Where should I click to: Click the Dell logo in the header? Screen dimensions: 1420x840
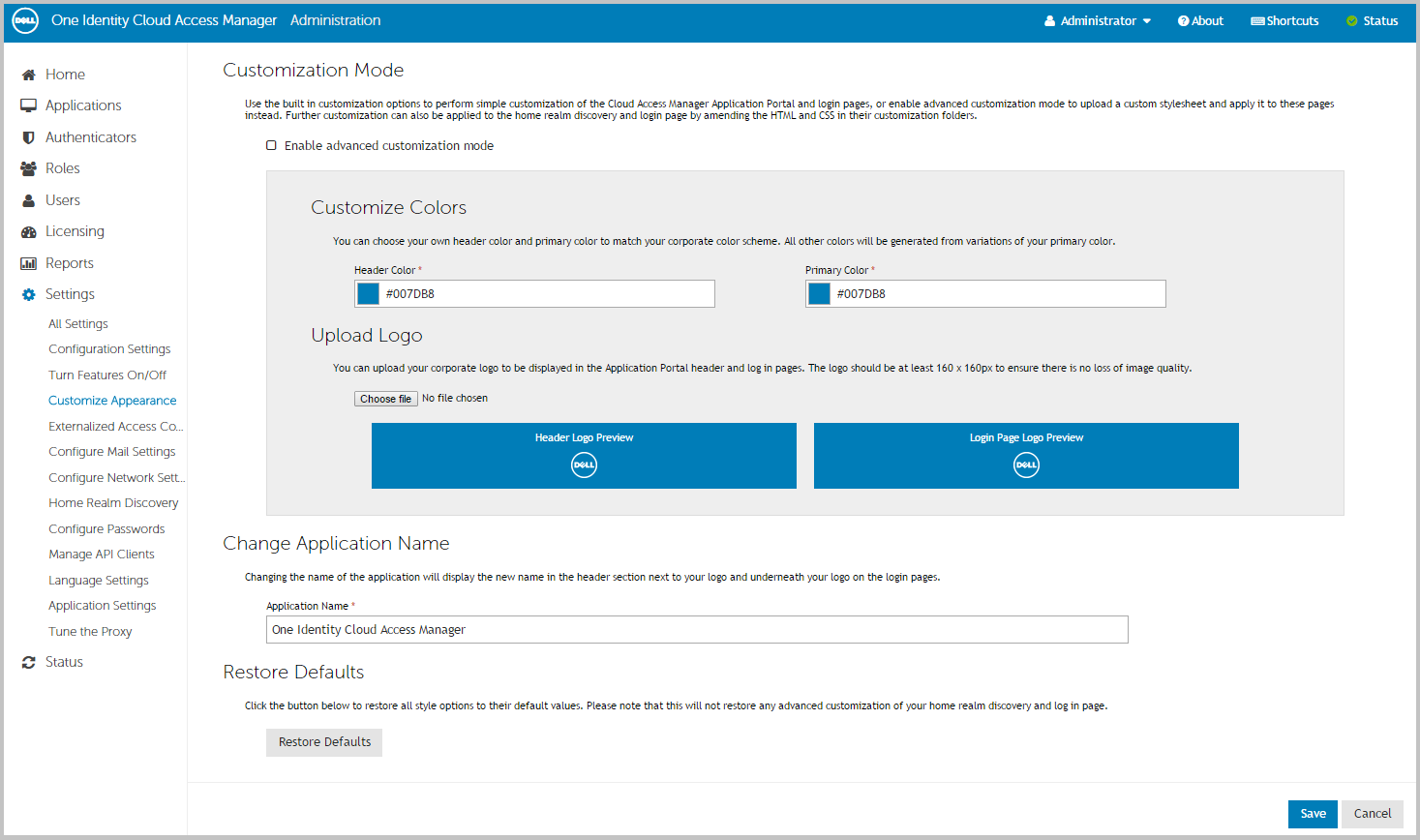[x=25, y=20]
